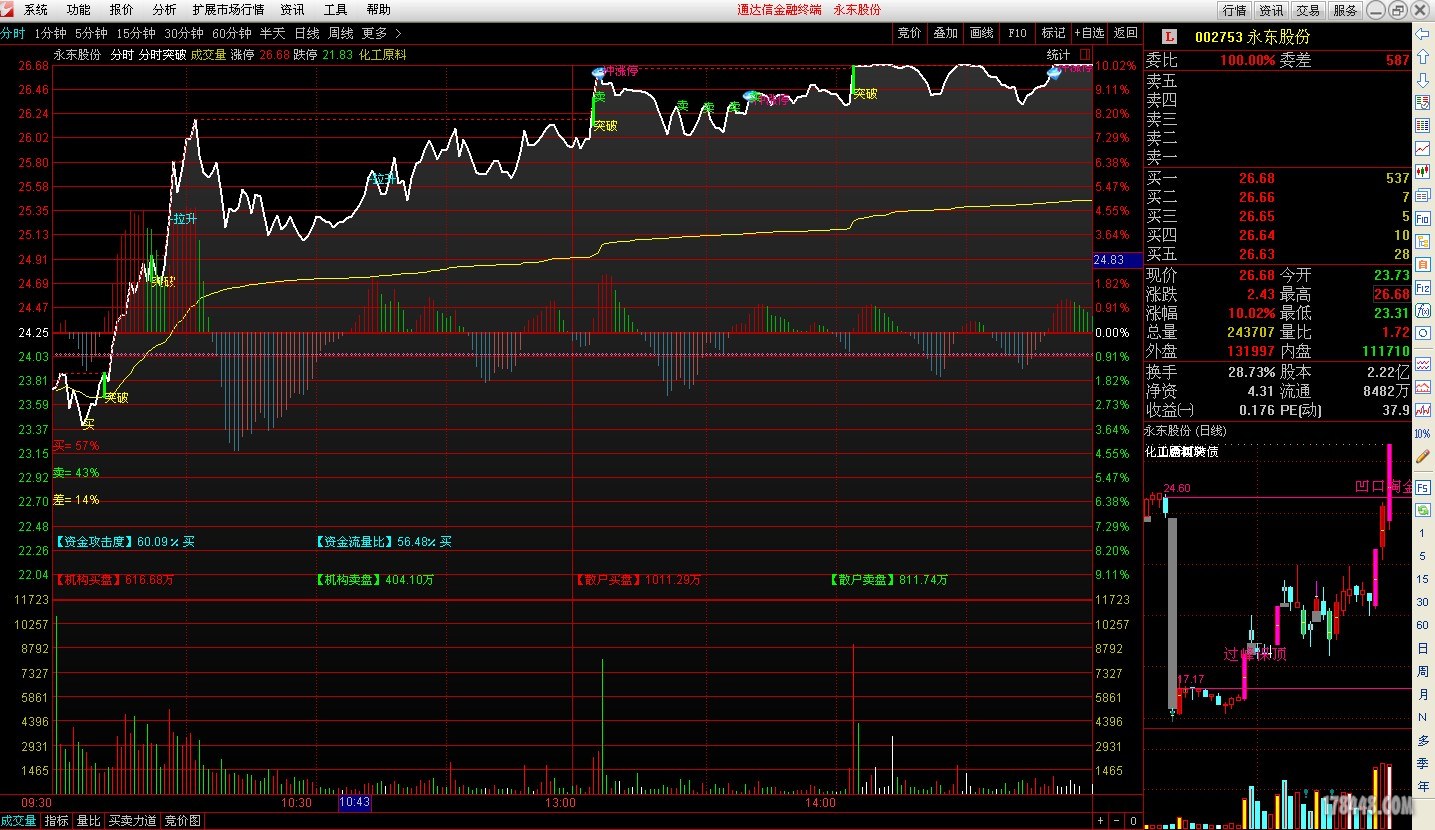Click the 最高 value 26.68 box

(x=1391, y=294)
